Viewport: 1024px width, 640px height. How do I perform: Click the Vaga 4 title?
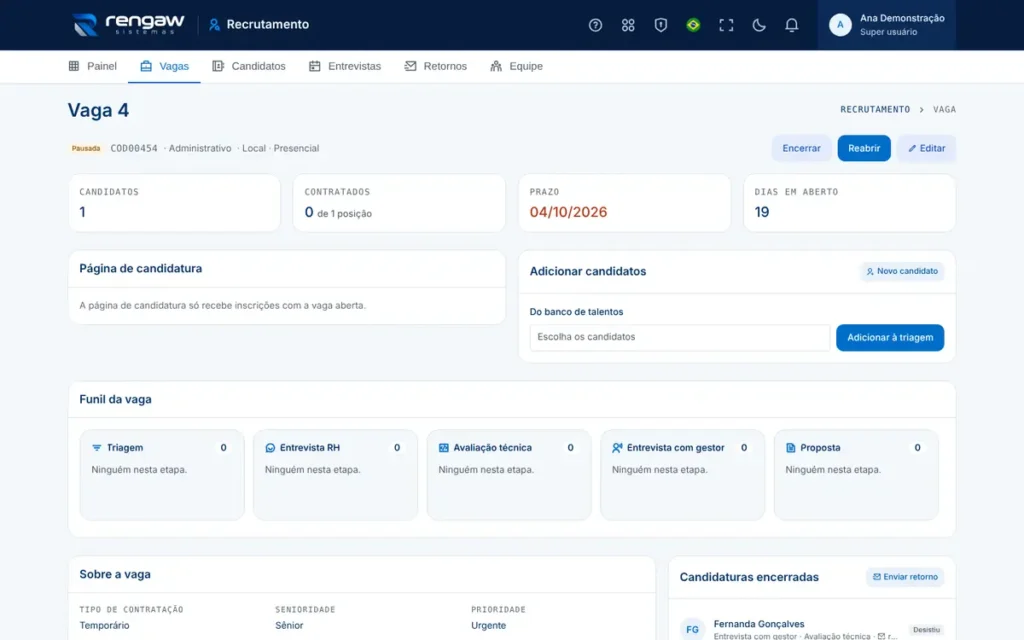[98, 110]
